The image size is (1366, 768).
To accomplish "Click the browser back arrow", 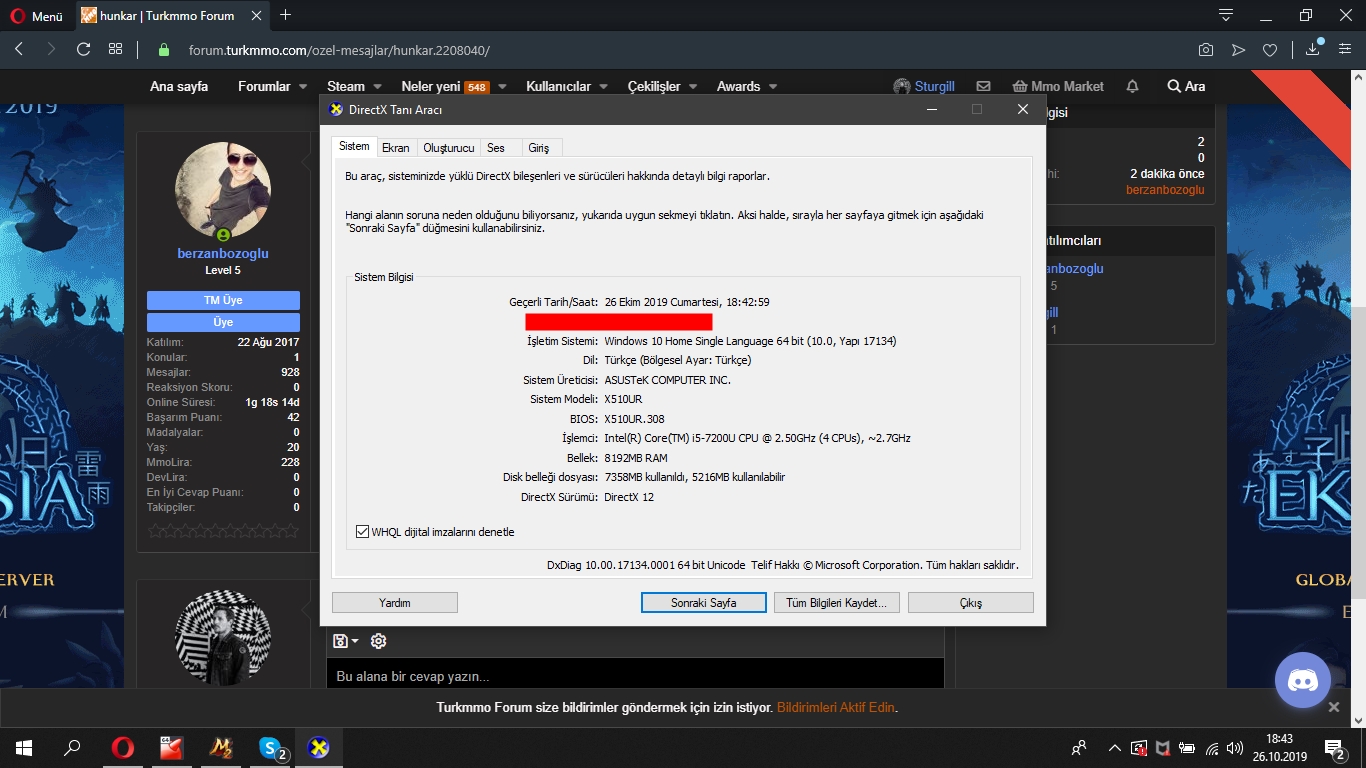I will [19, 49].
